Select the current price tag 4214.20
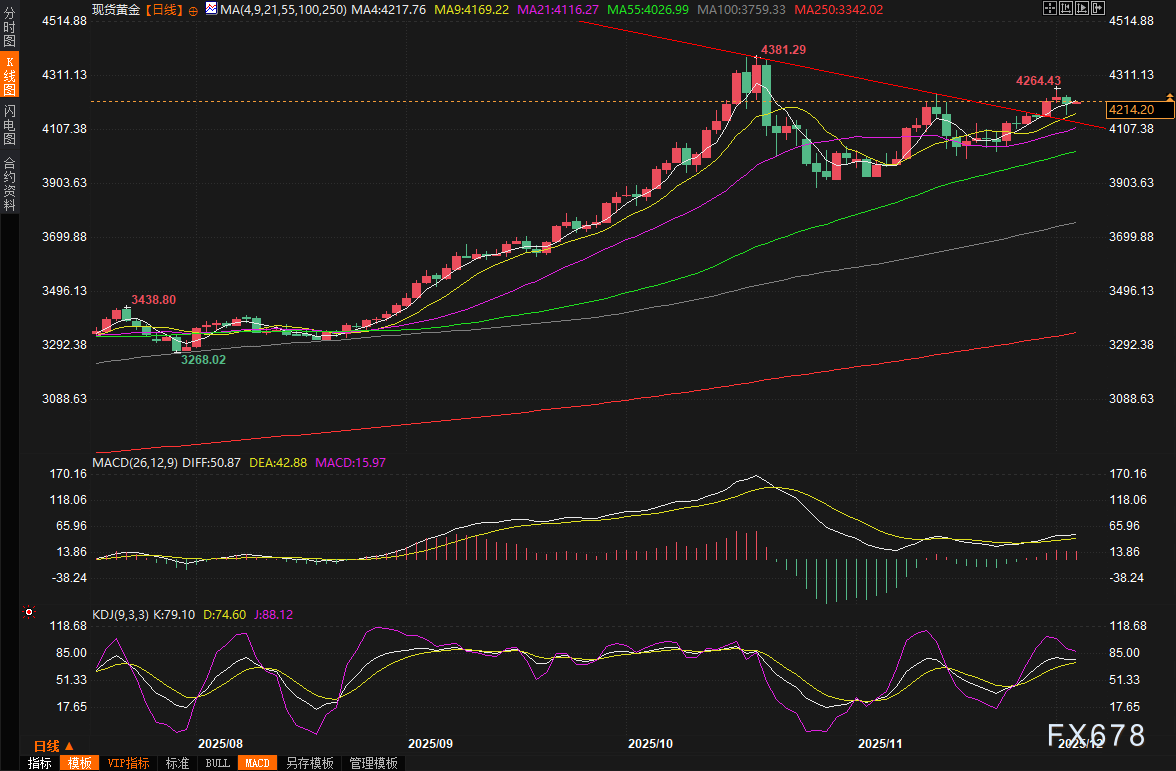Screen dimensions: 1176x771 click(x=1132, y=110)
